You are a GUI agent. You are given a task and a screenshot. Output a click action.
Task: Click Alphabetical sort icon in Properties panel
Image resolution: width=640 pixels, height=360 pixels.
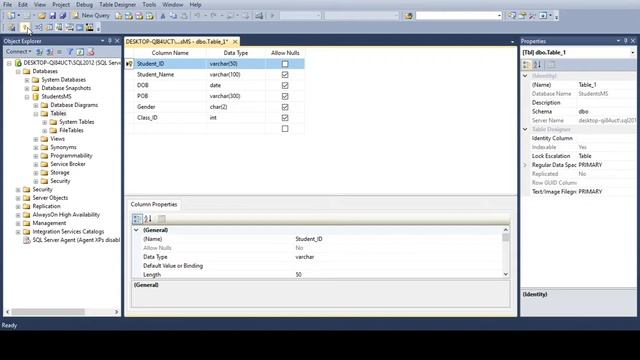[538, 64]
